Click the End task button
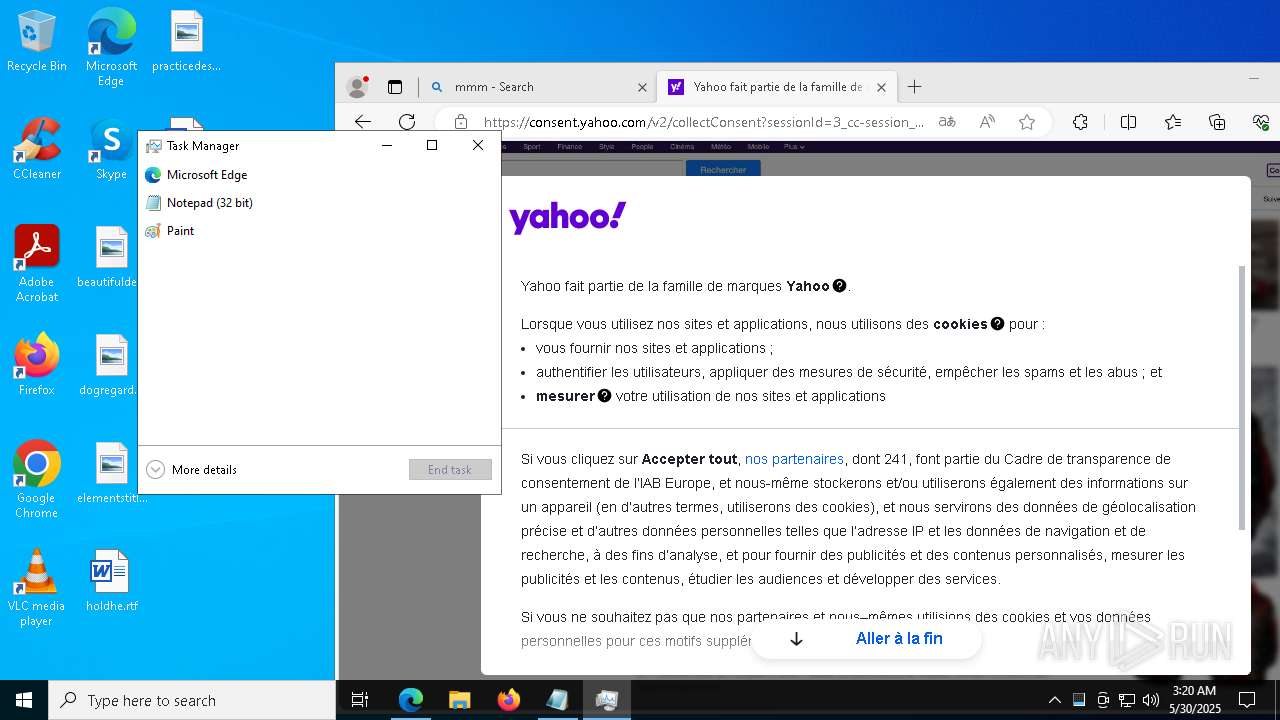The width and height of the screenshot is (1280, 720). 450,469
